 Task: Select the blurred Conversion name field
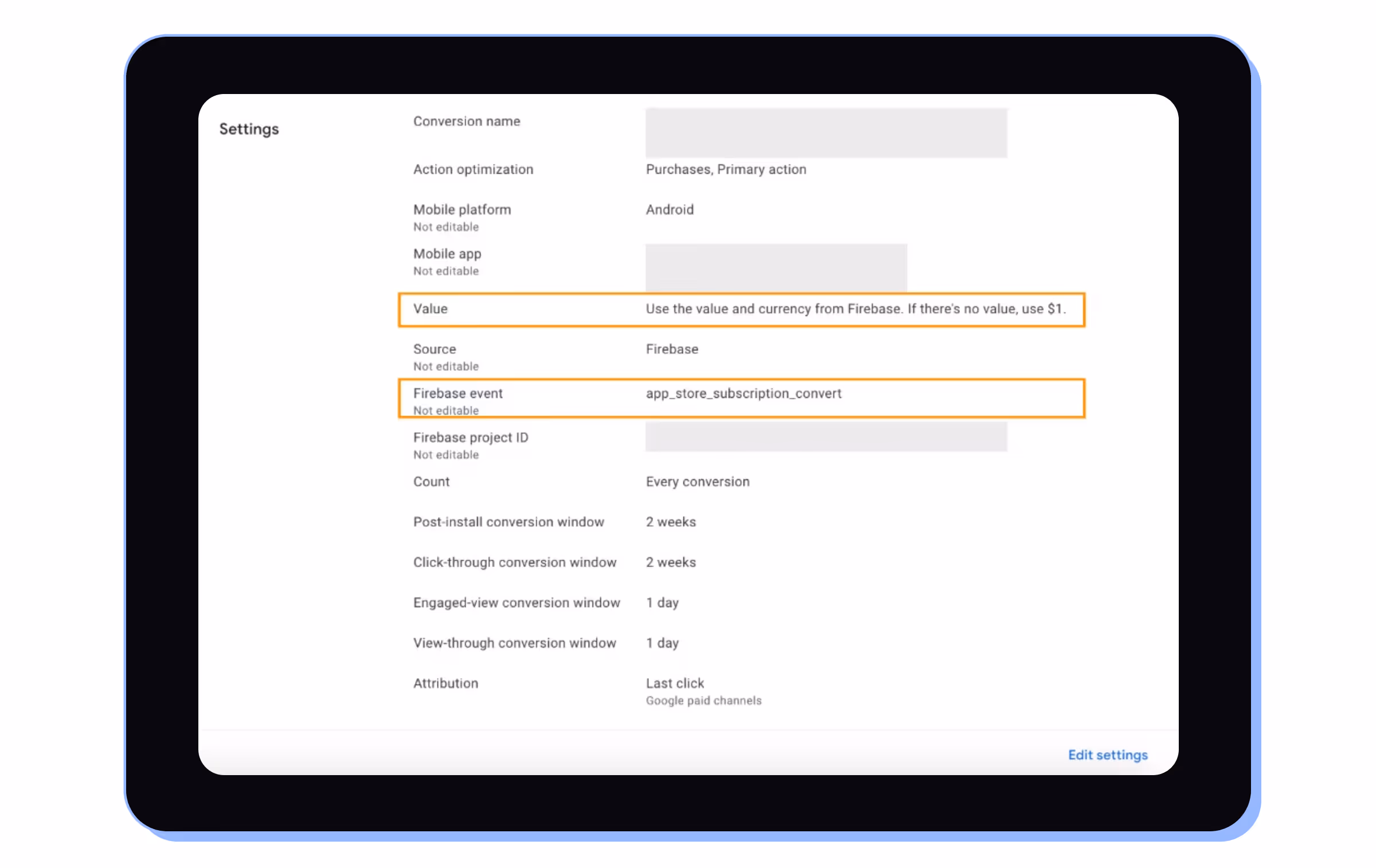826,133
